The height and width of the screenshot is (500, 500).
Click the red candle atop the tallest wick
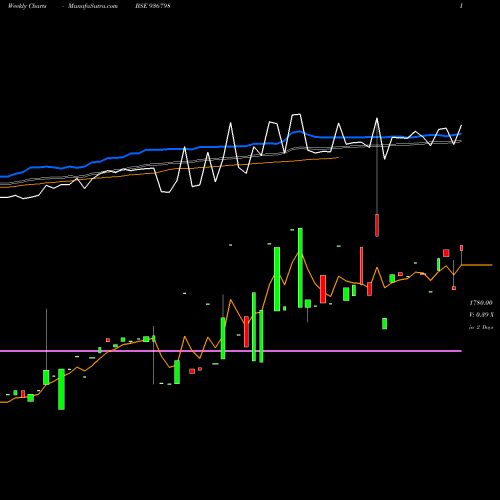(x=377, y=225)
